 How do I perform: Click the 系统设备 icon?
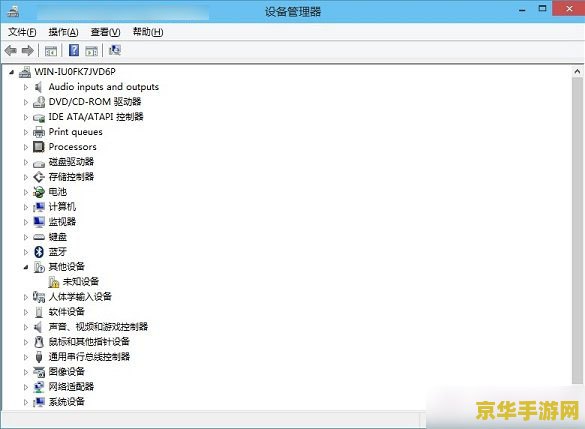[x=39, y=402]
